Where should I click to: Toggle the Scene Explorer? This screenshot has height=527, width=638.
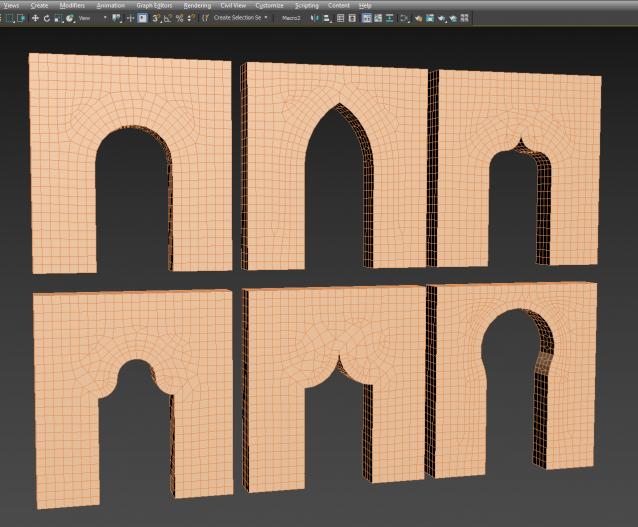coord(341,18)
